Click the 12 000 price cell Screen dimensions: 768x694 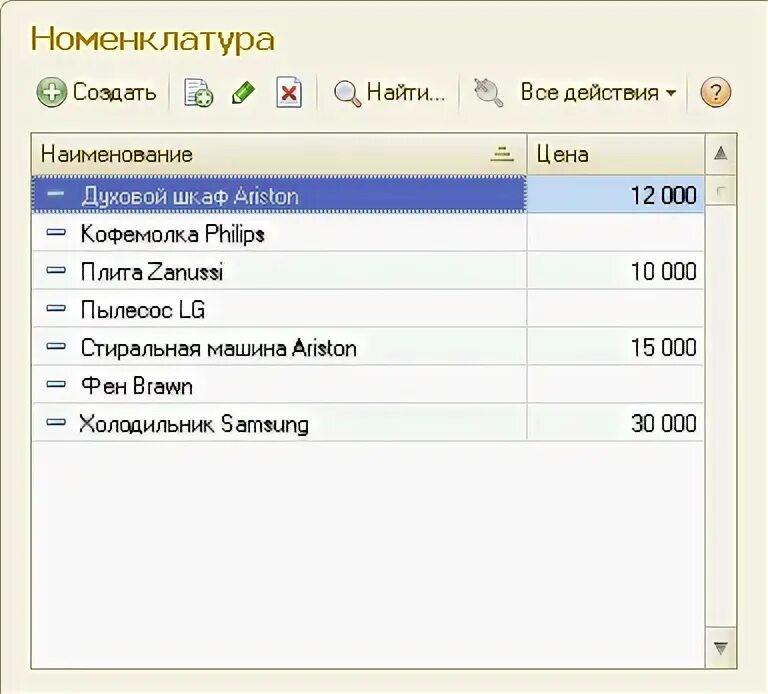coord(616,195)
